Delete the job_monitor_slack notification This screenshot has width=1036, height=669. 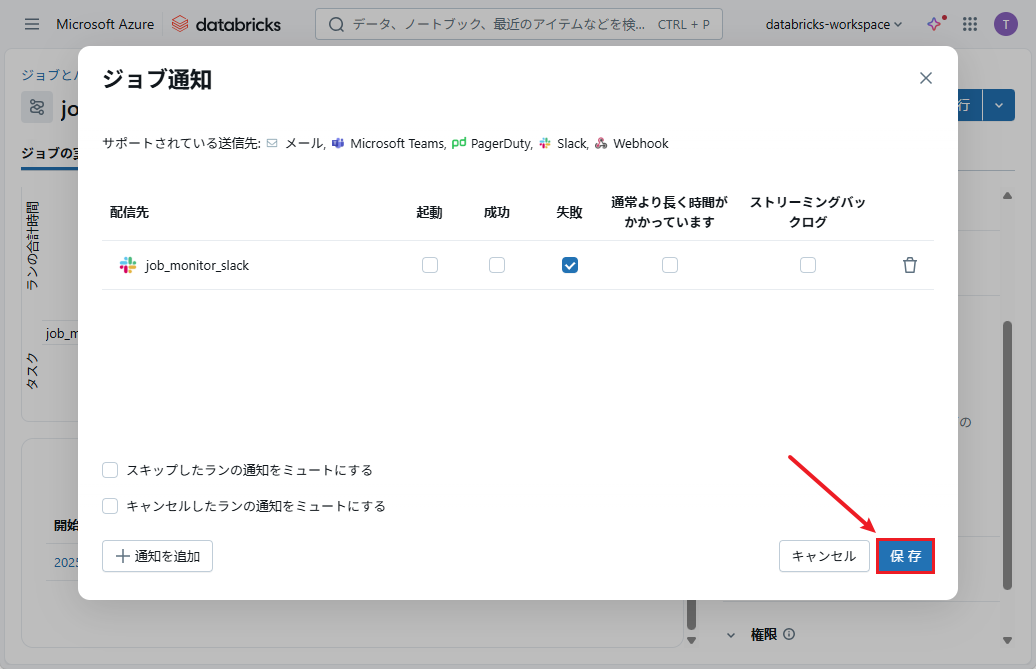909,265
